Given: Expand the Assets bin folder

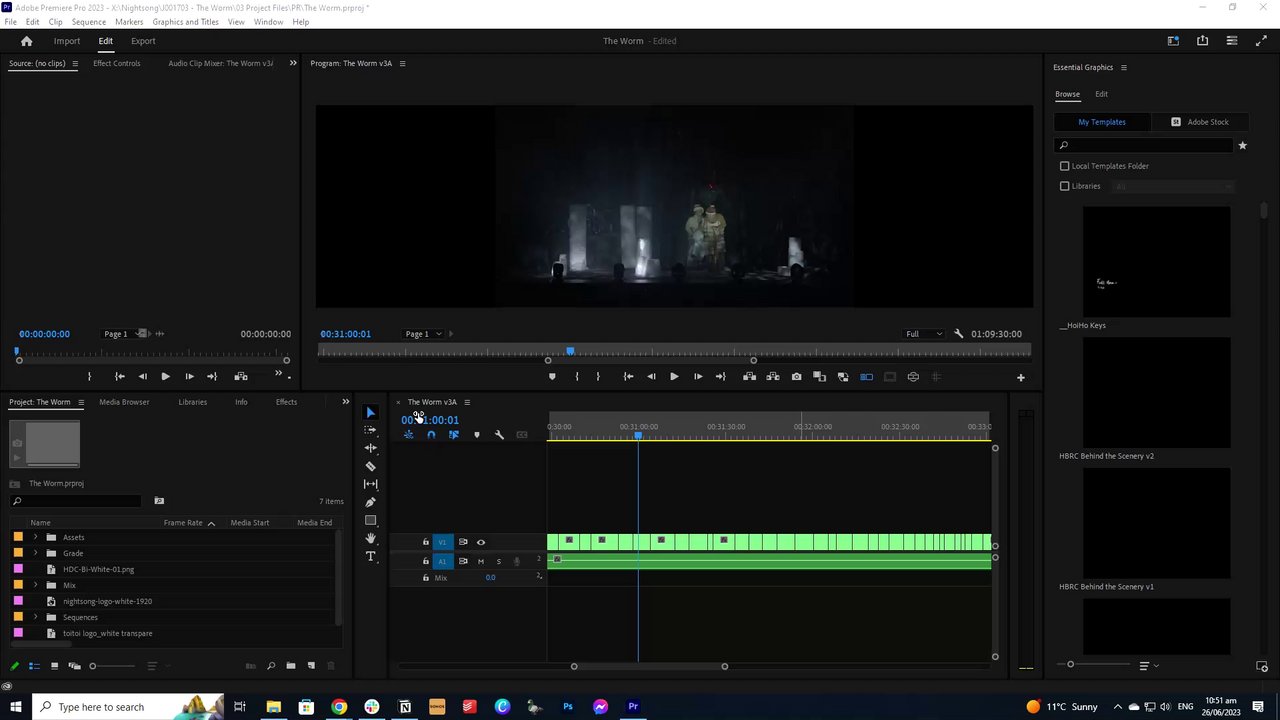Looking at the screenshot, I should tap(36, 537).
